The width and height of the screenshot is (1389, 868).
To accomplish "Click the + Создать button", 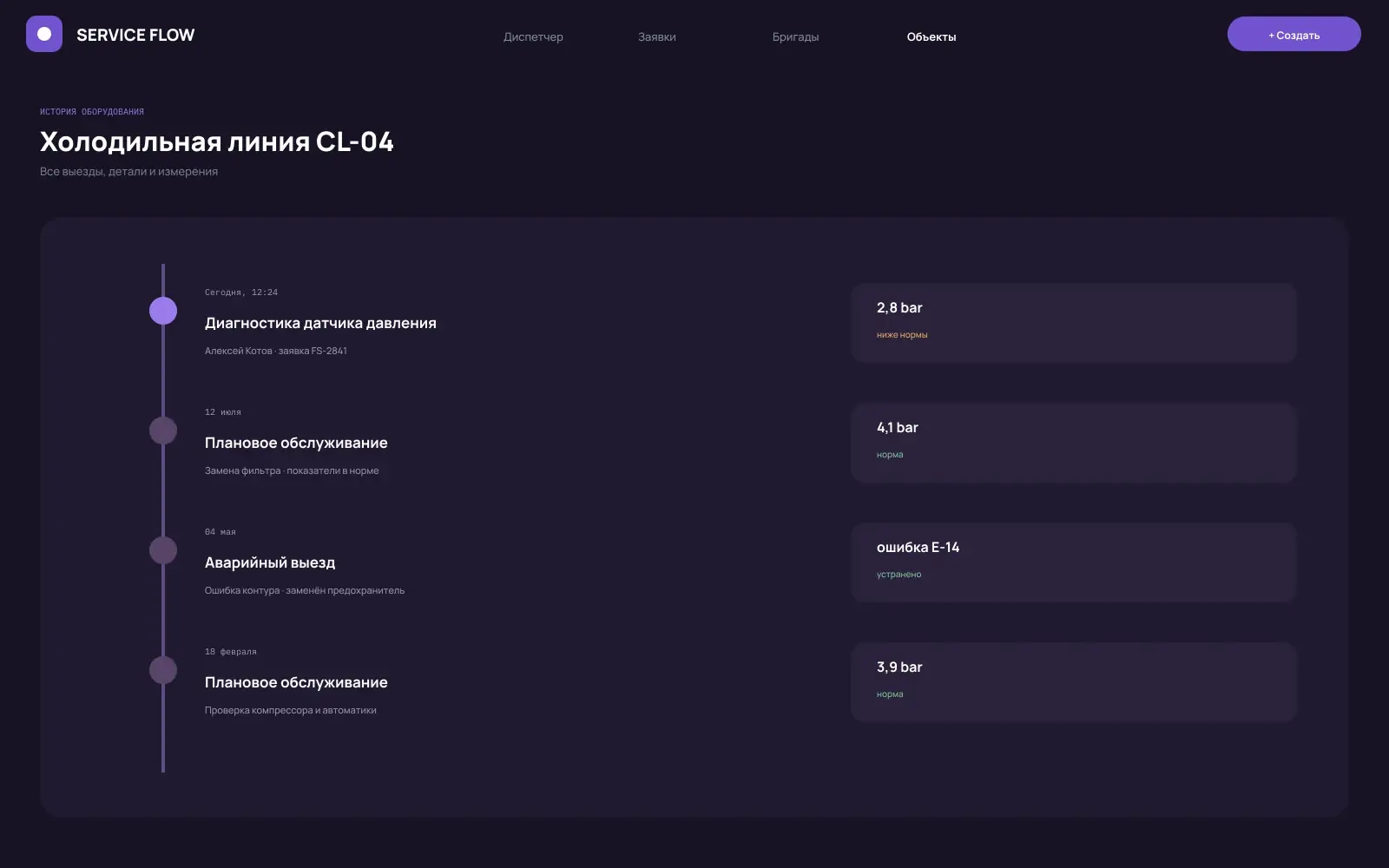I will pos(1294,34).
